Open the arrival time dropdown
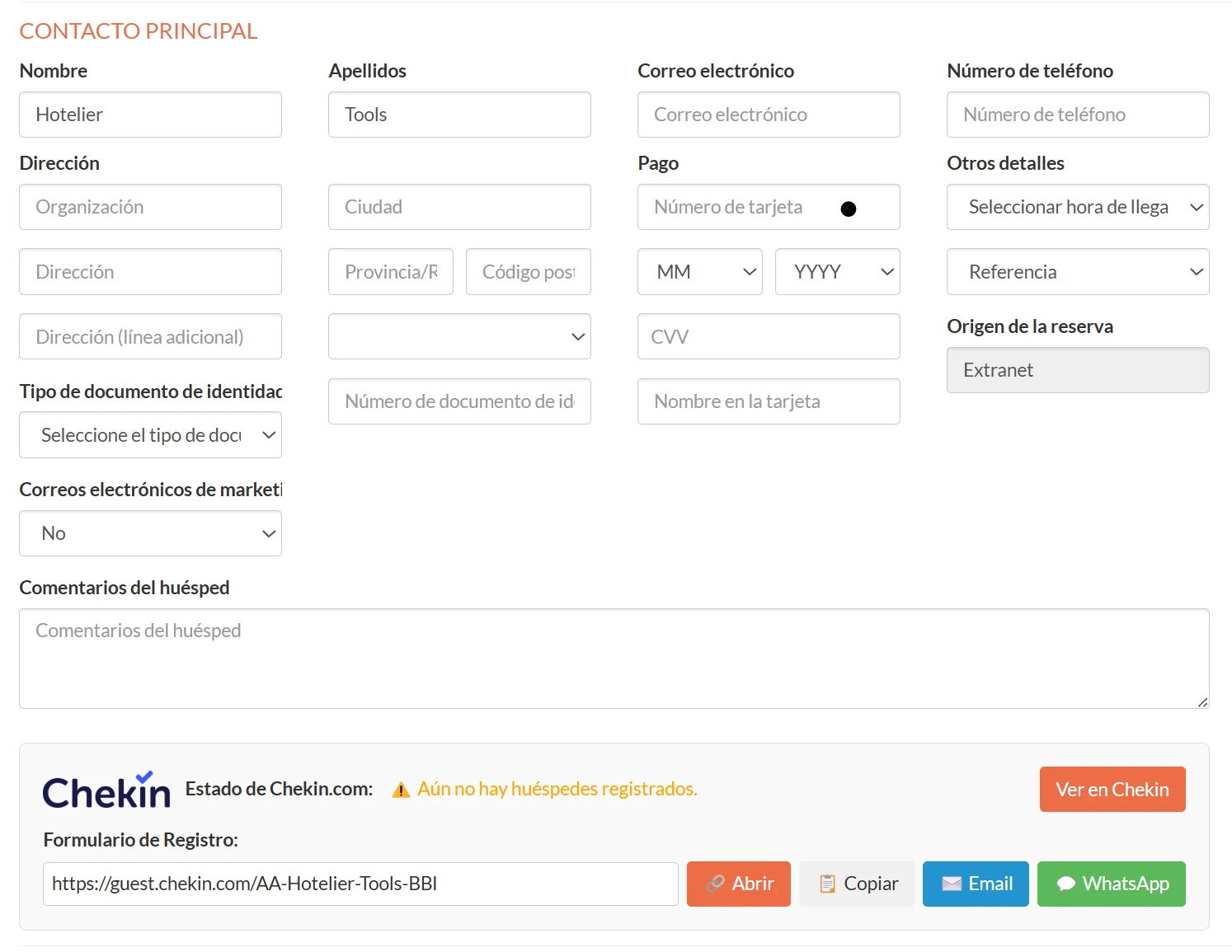The height and width of the screenshot is (952, 1232). pyautogui.click(x=1078, y=207)
